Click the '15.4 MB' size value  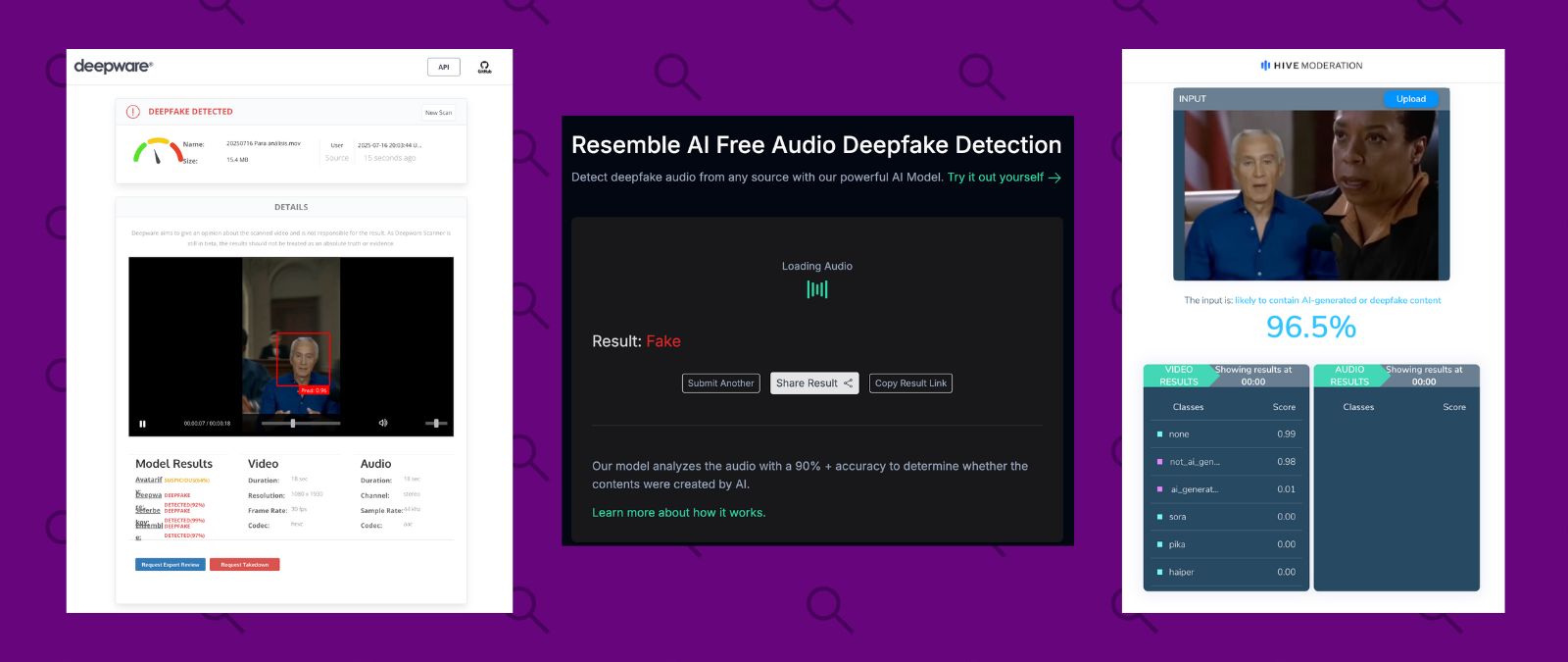[x=237, y=160]
